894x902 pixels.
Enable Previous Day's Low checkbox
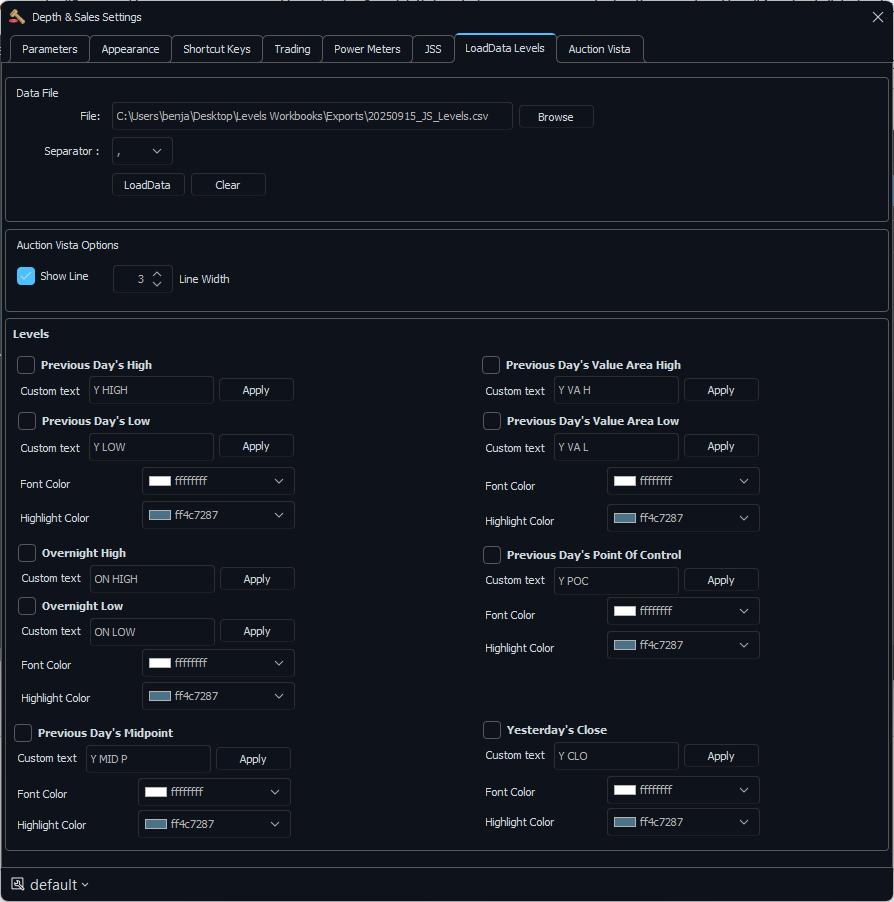[27, 421]
